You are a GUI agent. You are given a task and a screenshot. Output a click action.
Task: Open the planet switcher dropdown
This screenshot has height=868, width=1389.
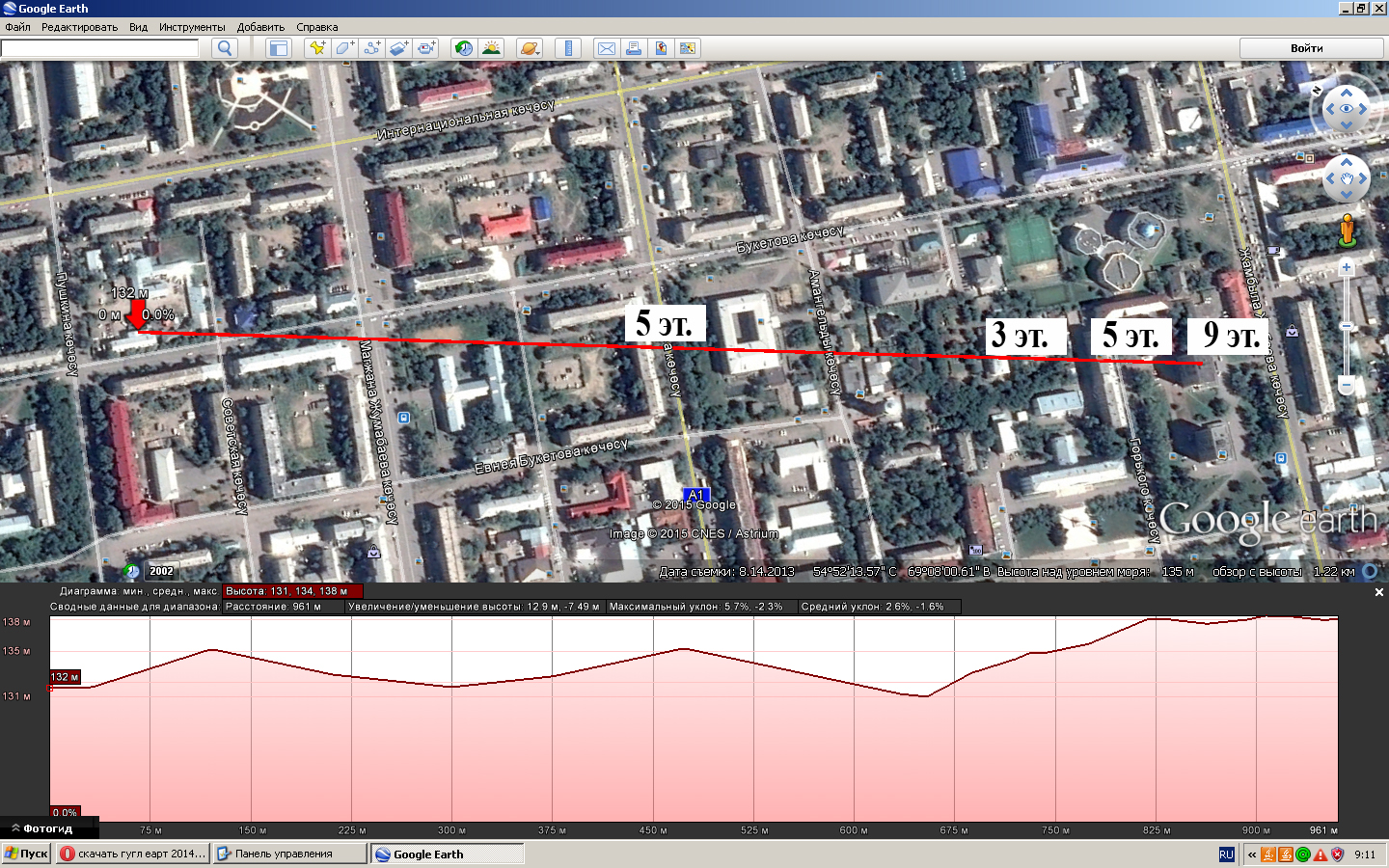tap(530, 48)
